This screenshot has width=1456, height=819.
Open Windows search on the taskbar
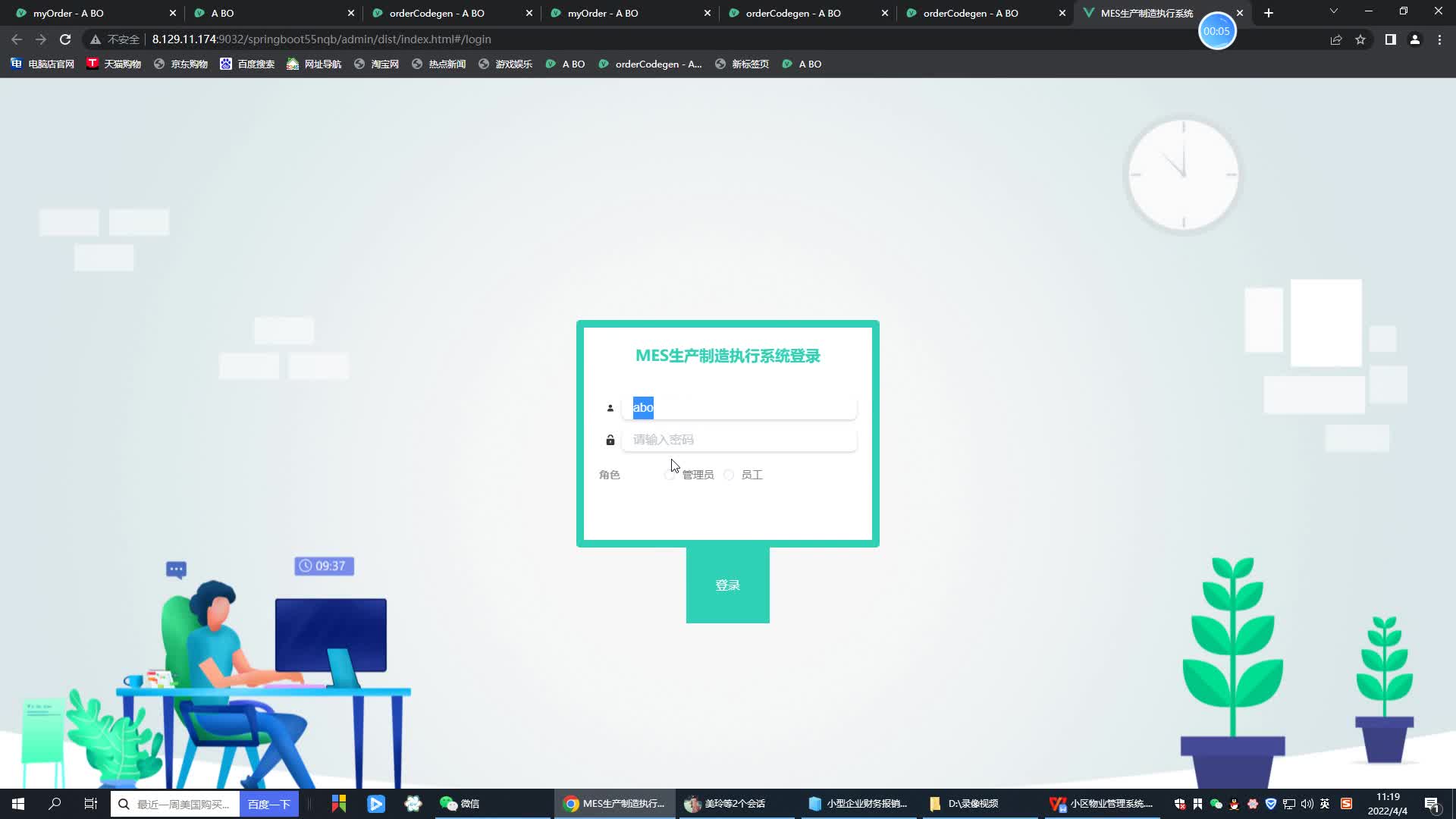pyautogui.click(x=54, y=803)
